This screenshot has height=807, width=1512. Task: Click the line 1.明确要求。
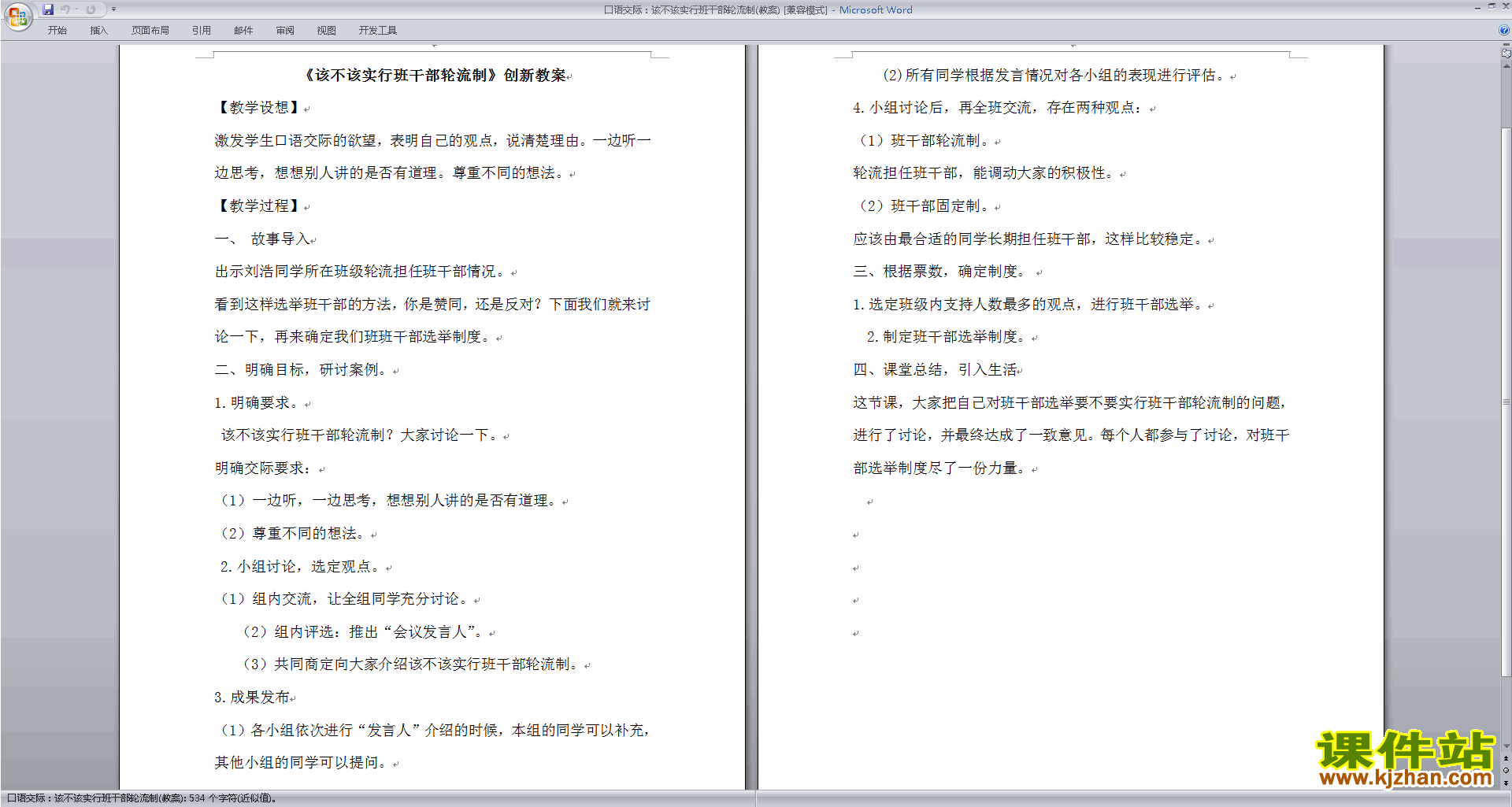(258, 403)
